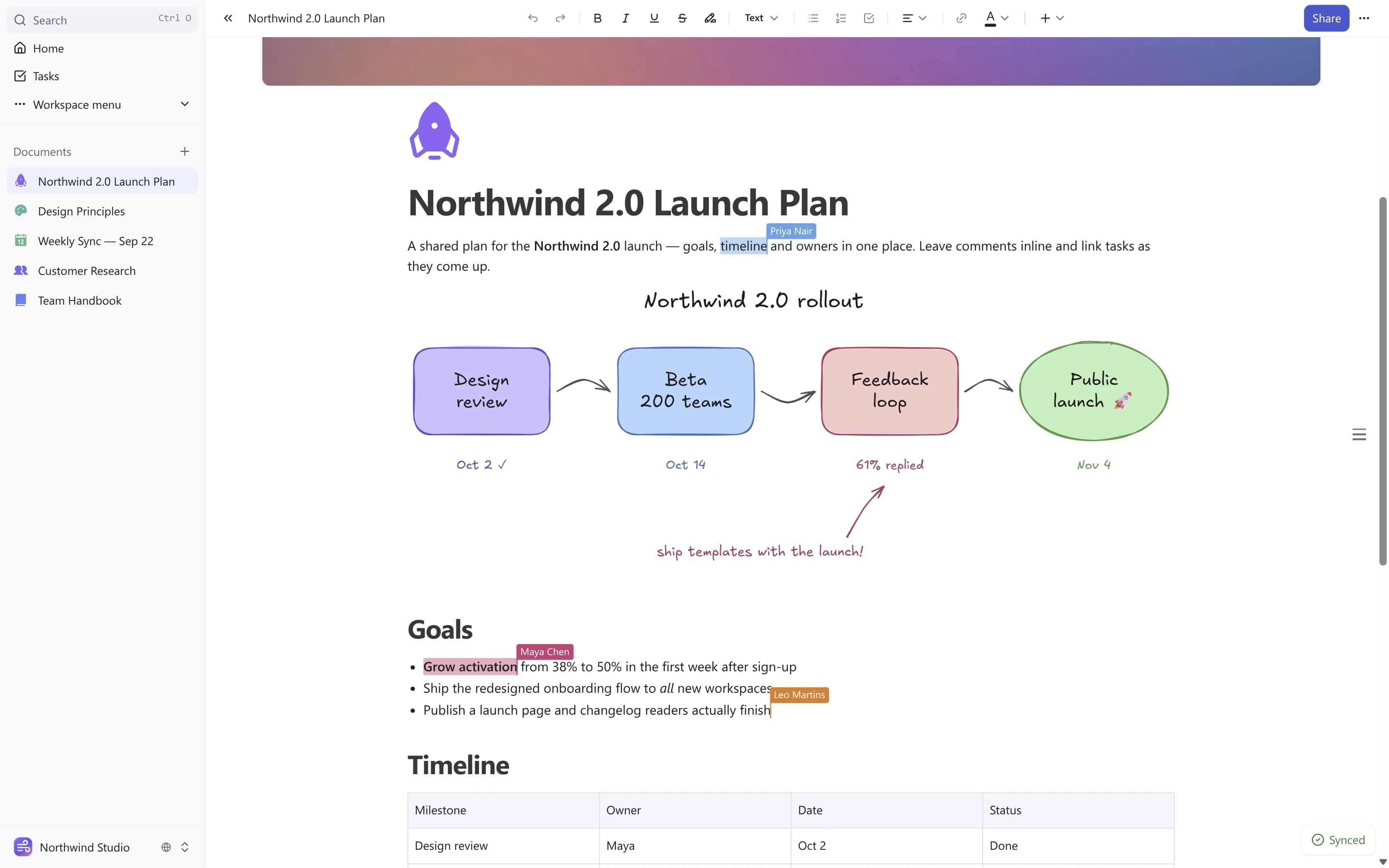Click the scroll-down arrow at scrollbar bottom
Viewport: 1389px width, 868px height.
pyautogui.click(x=1383, y=862)
